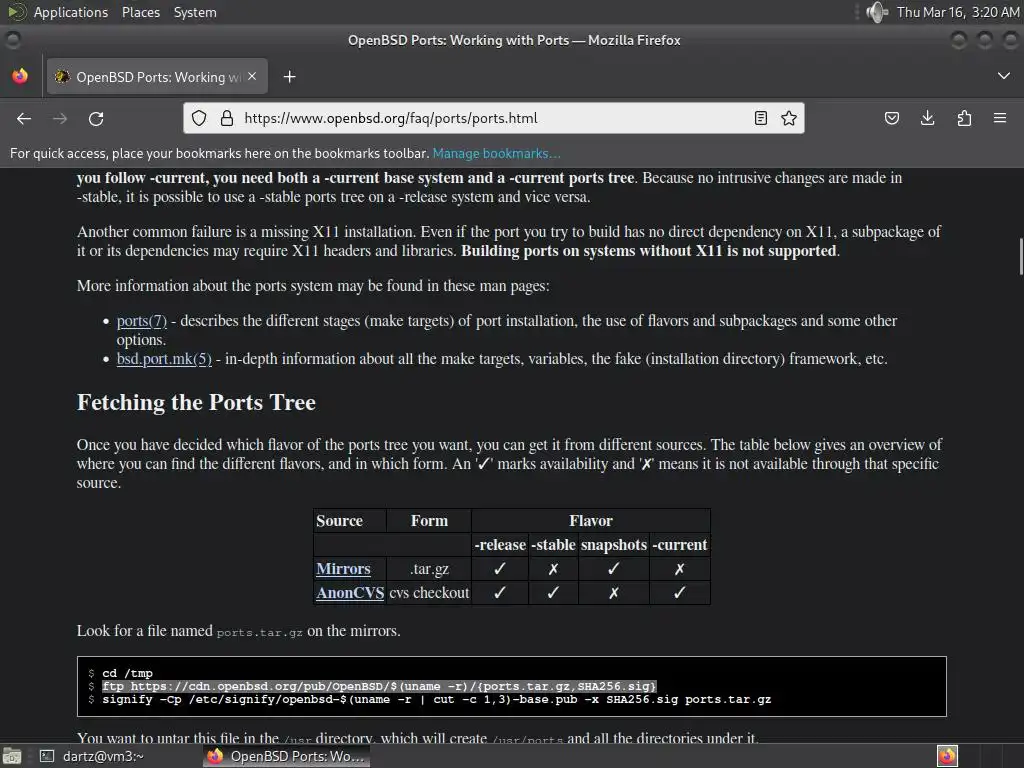Bookmark this page with the star

pyautogui.click(x=789, y=118)
